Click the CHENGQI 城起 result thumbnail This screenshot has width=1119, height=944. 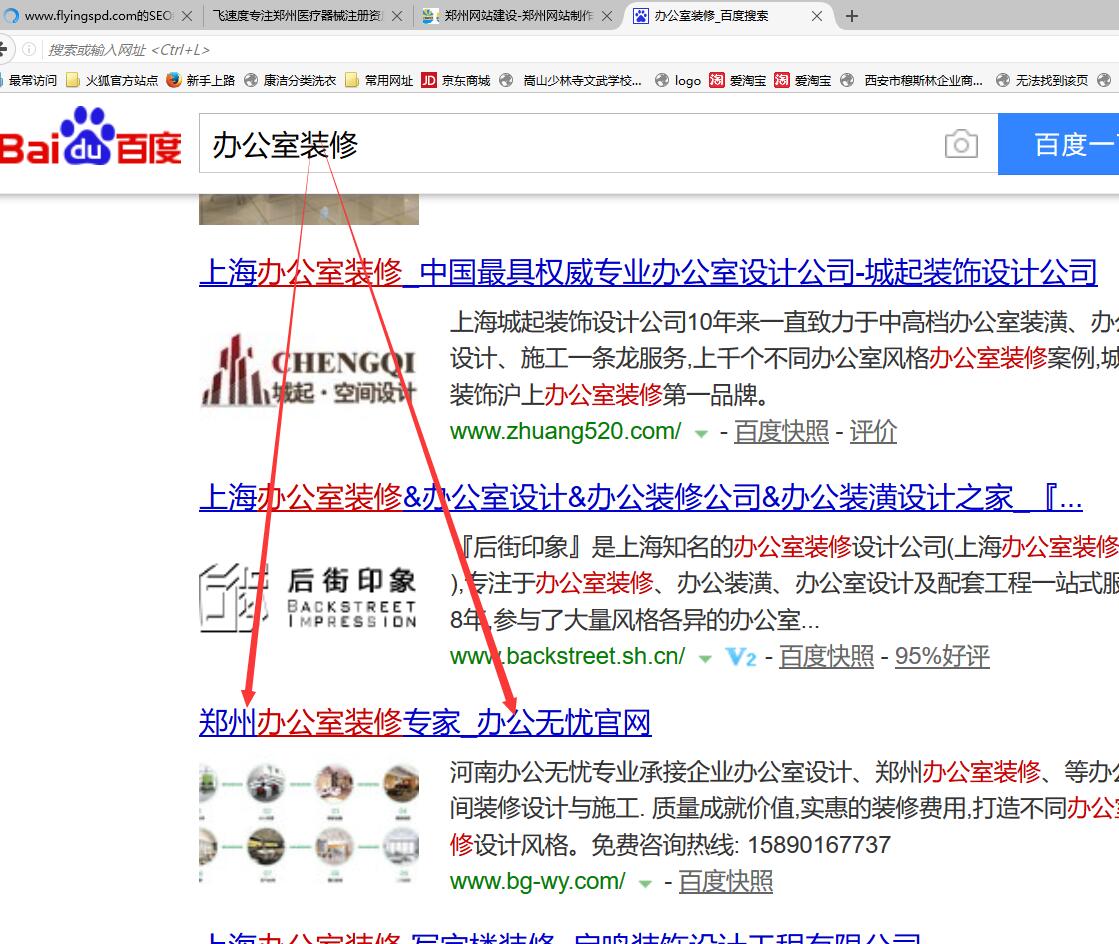point(309,372)
